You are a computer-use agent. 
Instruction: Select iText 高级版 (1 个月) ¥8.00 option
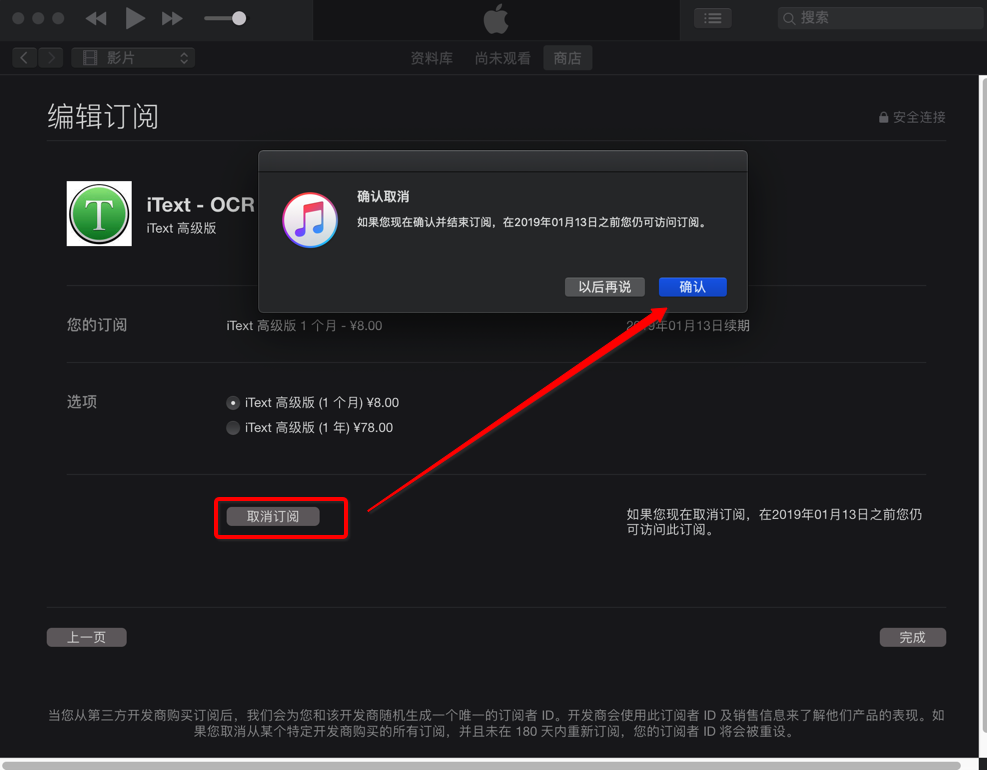(313, 402)
